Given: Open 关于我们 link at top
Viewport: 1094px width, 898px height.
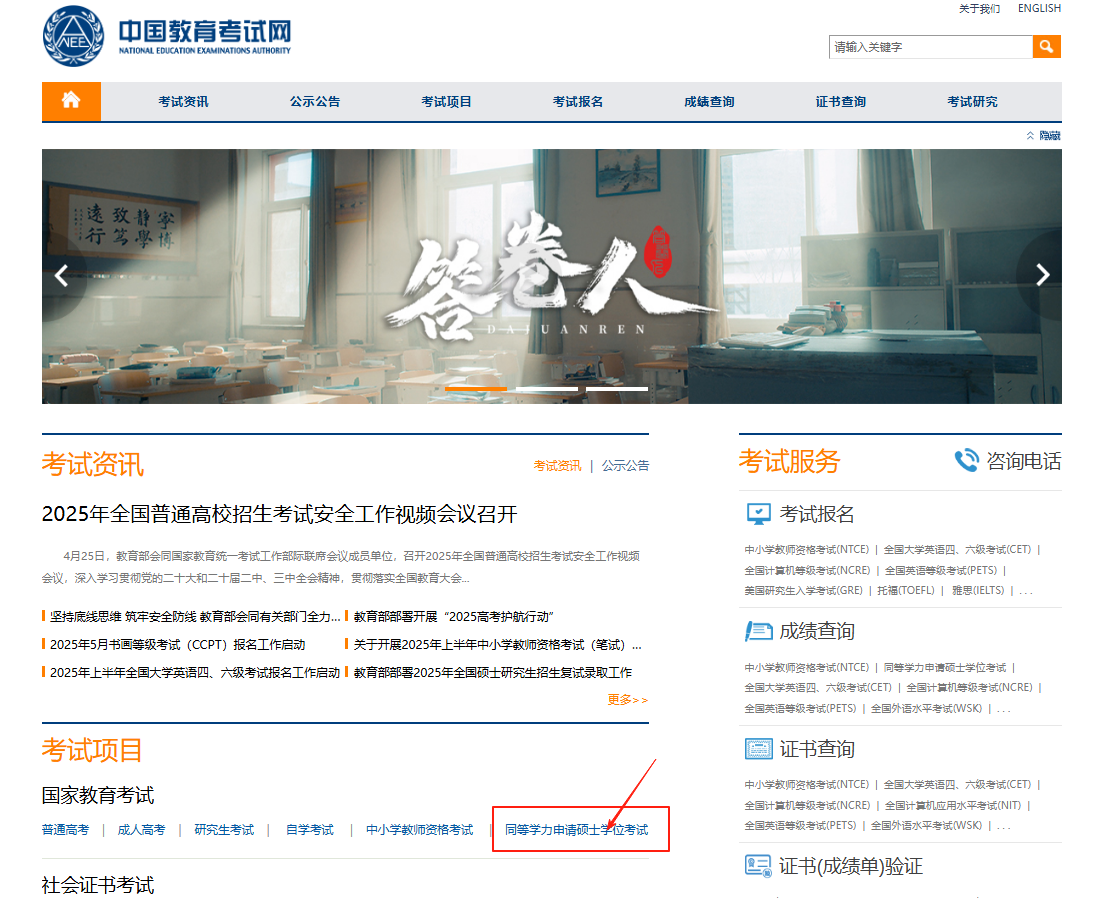Looking at the screenshot, I should [x=980, y=8].
